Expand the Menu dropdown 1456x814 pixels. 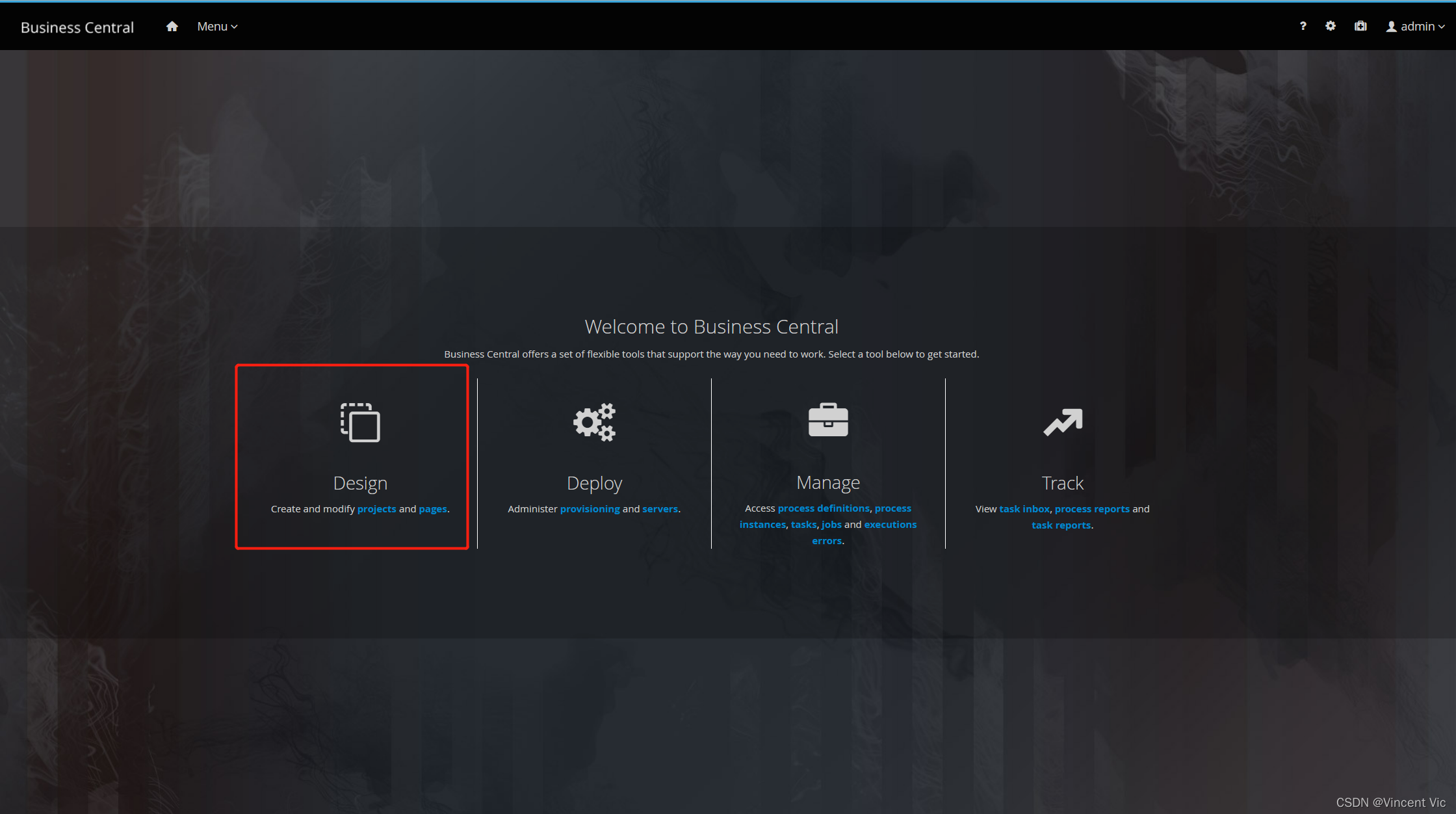coord(217,27)
